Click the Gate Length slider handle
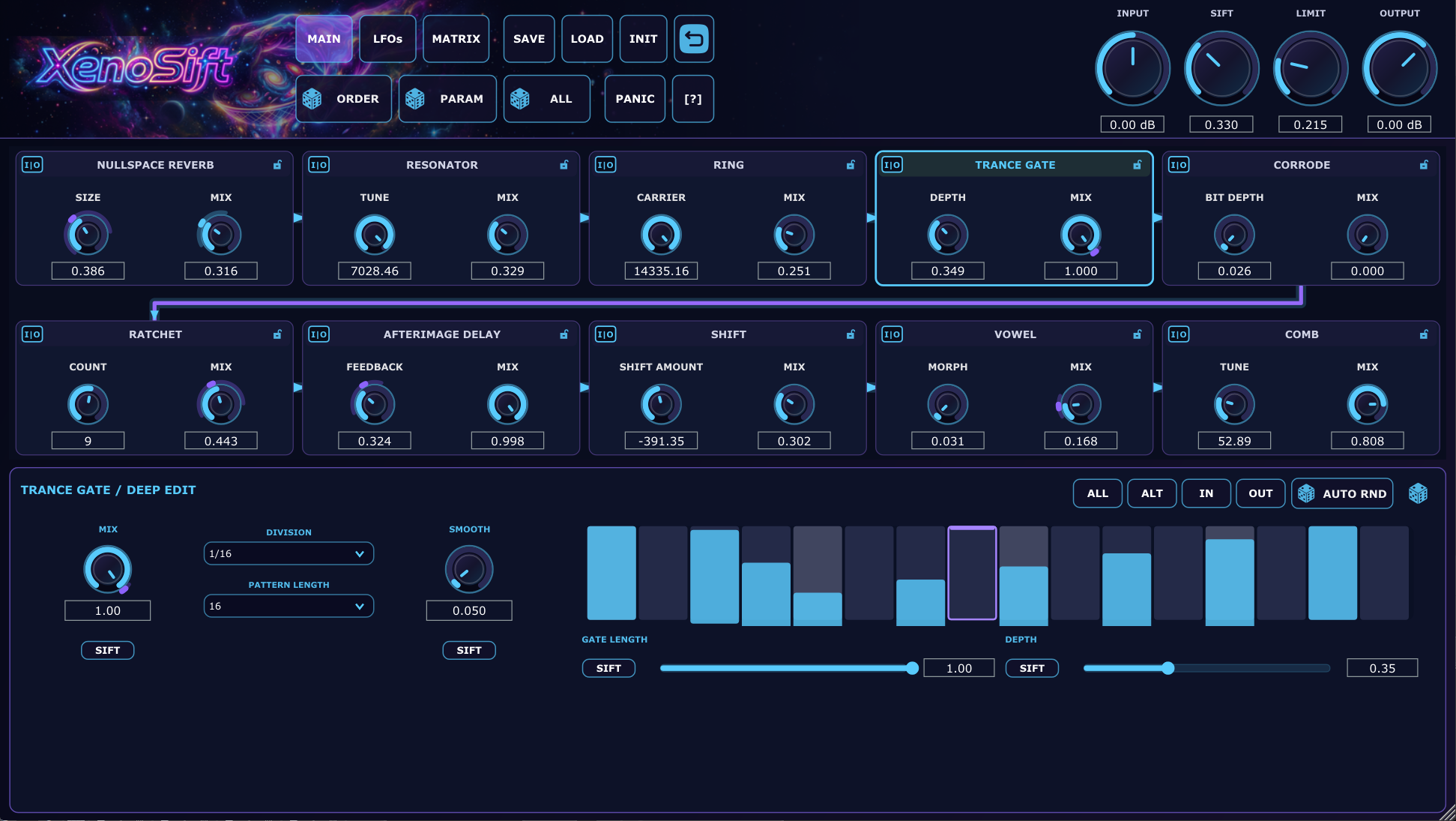The image size is (1456, 821). 912,668
